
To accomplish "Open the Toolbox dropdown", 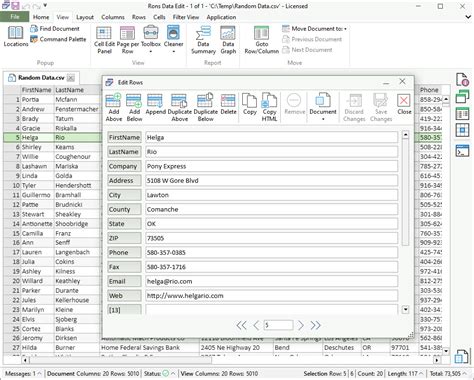I will click(151, 40).
